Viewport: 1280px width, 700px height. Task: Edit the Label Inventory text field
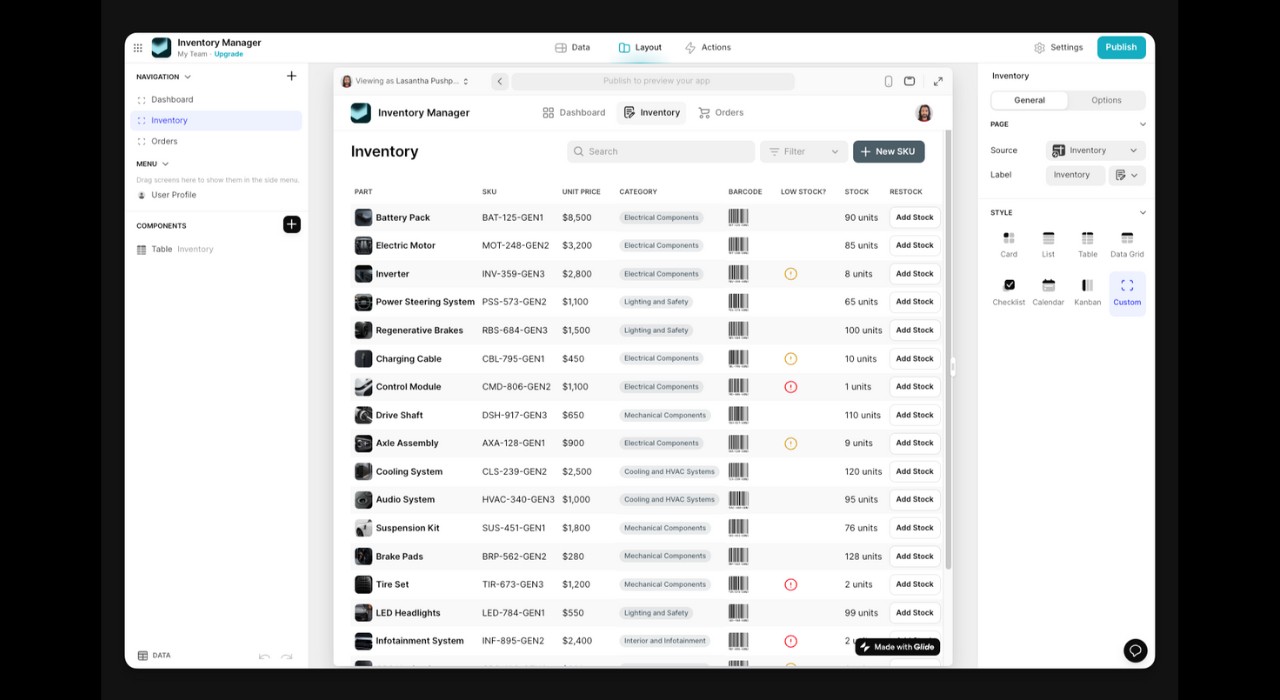point(1075,175)
